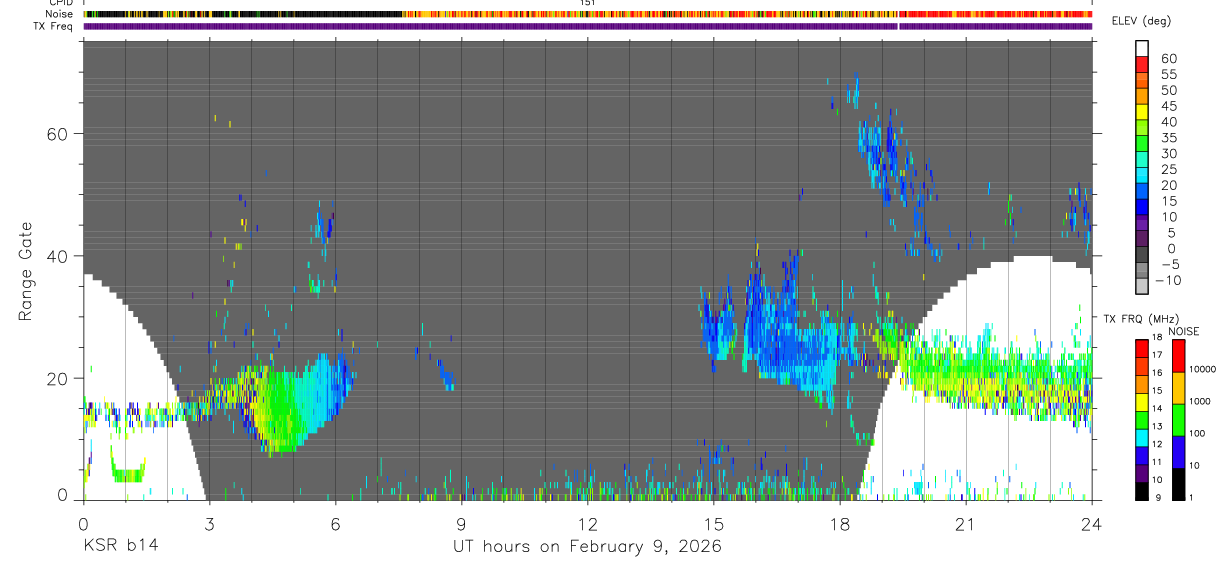Click the '60' tick label on the ELEV colorbar

1168,58
